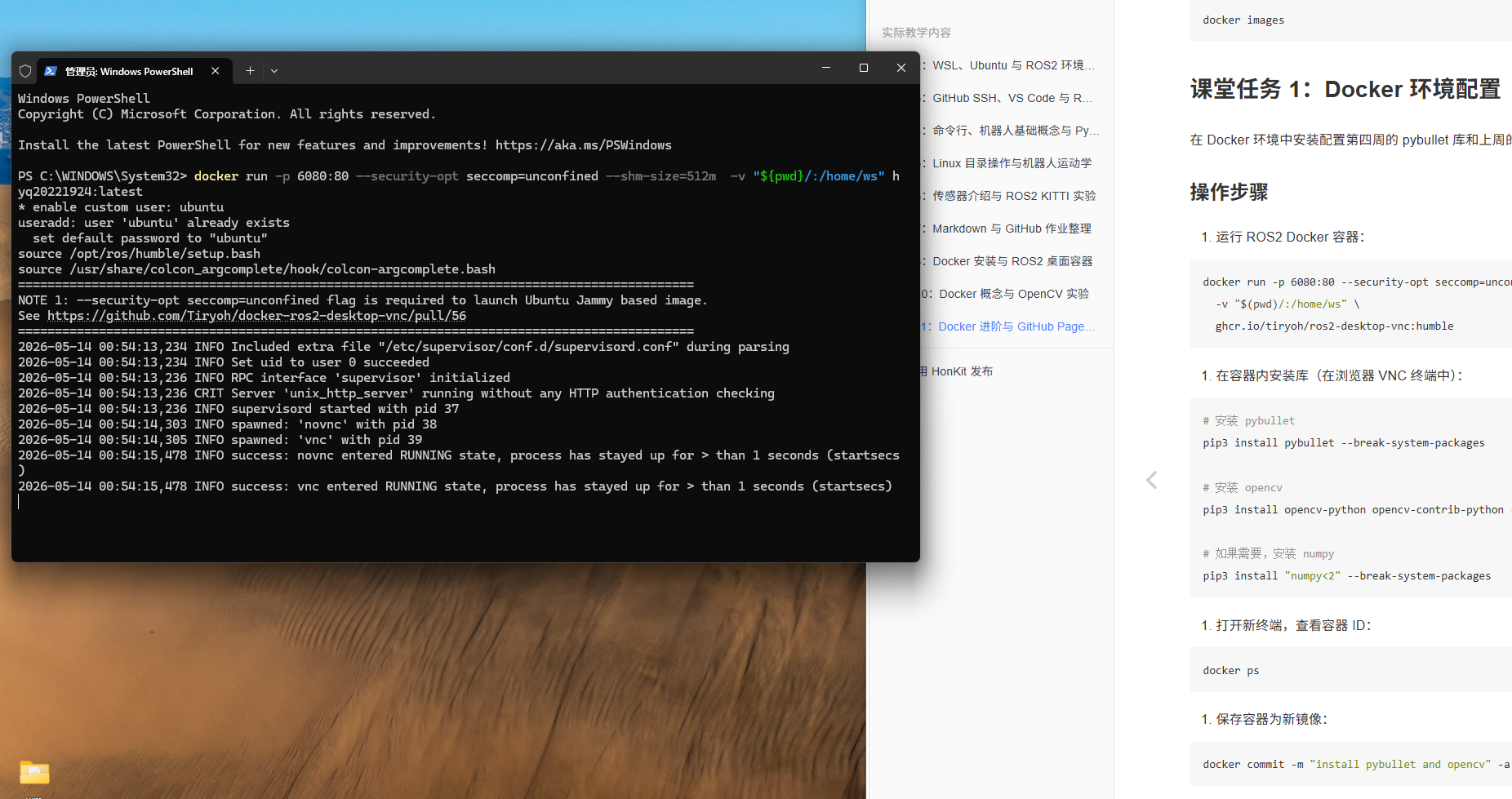The width and height of the screenshot is (1512, 799).
Task: Click the # 安装 opencv comment line
Action: (1242, 488)
